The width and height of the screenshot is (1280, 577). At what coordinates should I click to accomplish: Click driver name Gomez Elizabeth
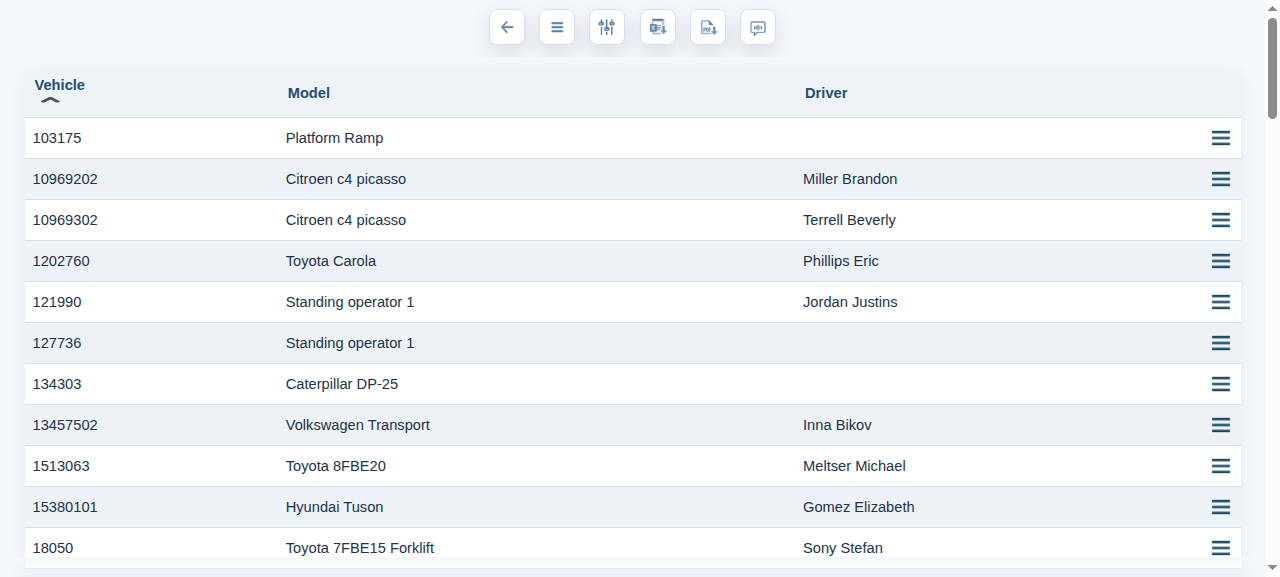859,507
